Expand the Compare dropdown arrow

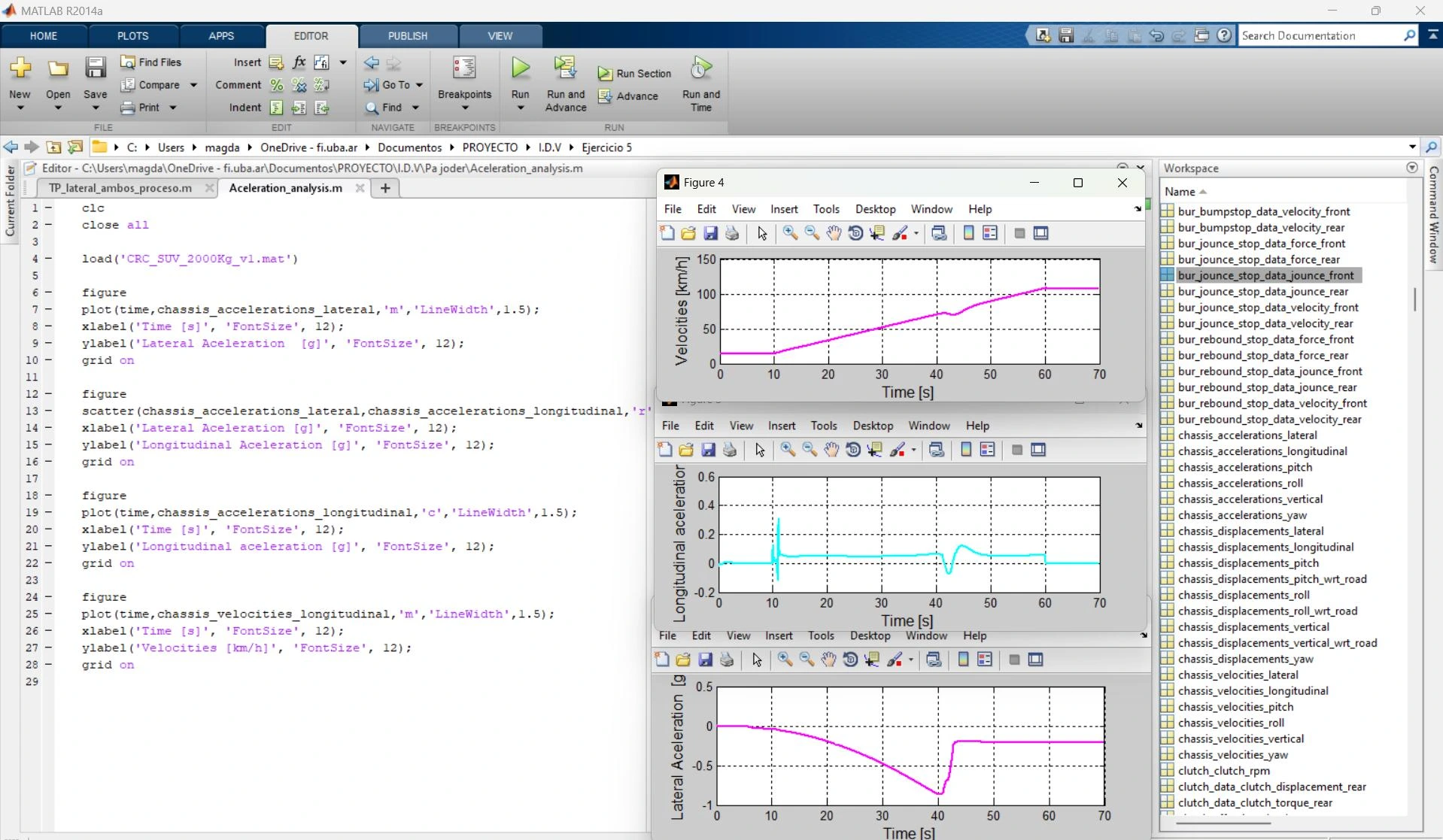[193, 85]
